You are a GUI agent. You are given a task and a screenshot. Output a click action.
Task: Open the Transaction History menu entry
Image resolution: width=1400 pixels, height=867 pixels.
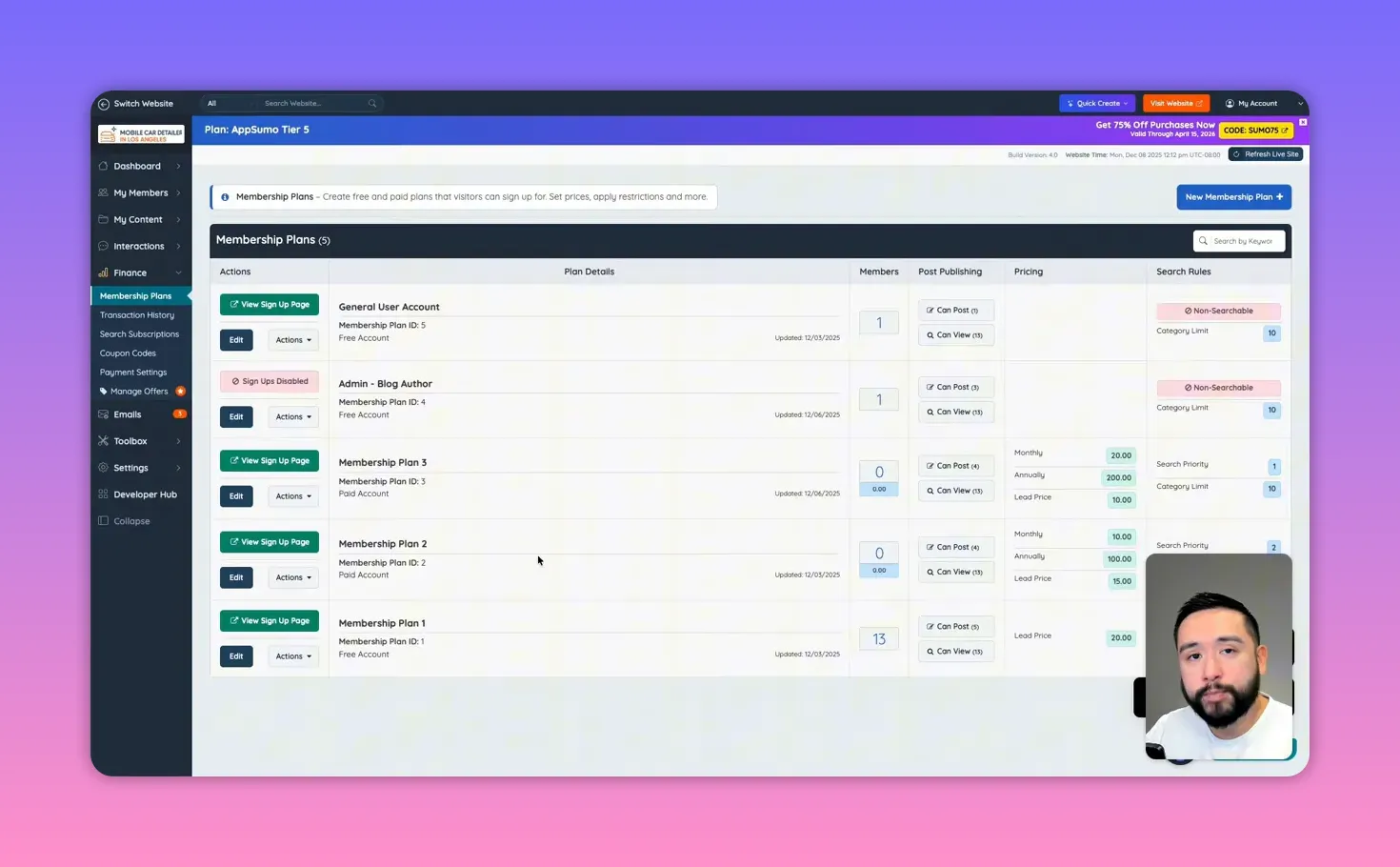[137, 314]
